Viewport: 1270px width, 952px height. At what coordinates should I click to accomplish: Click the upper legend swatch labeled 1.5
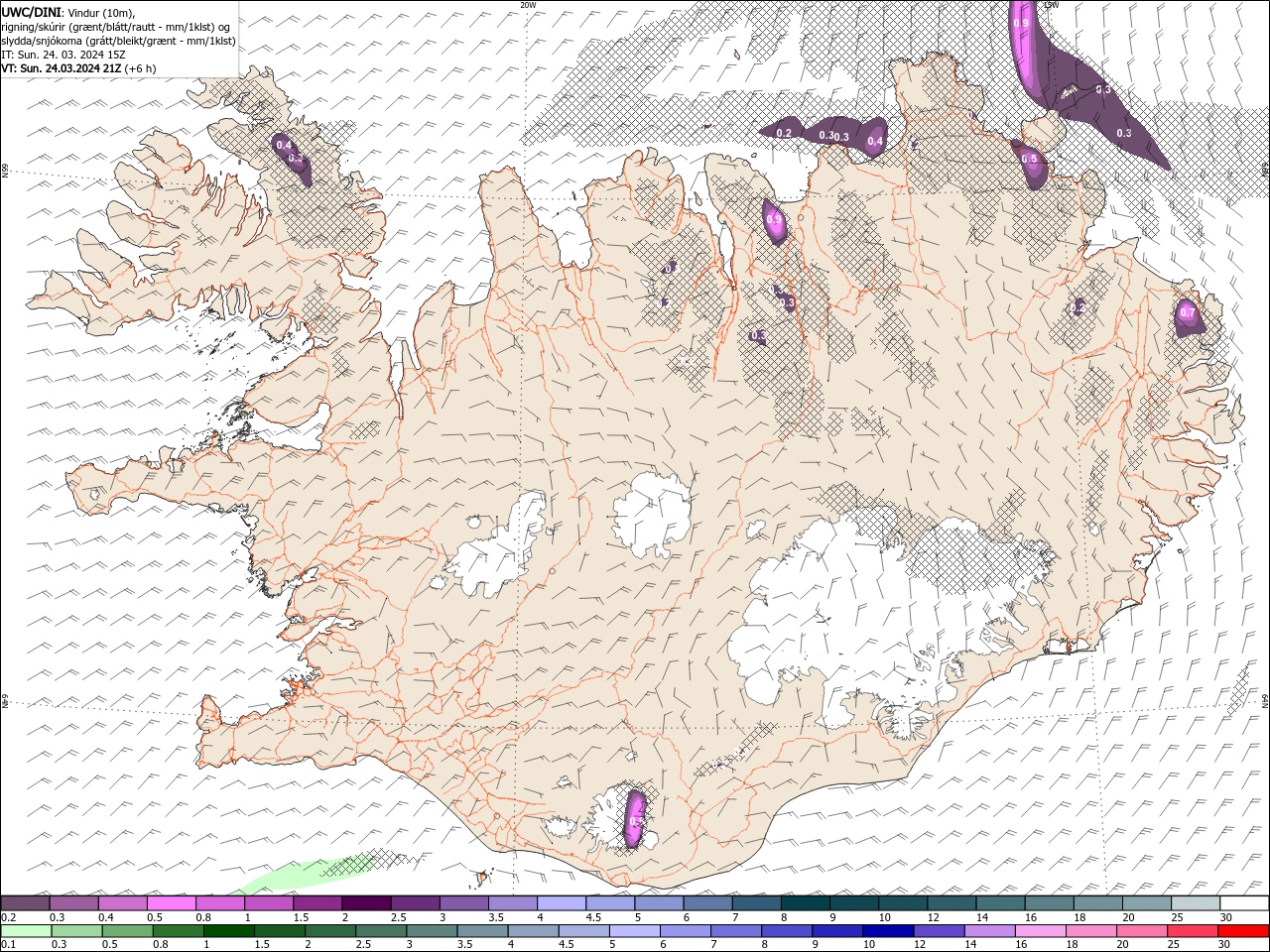coord(317,903)
